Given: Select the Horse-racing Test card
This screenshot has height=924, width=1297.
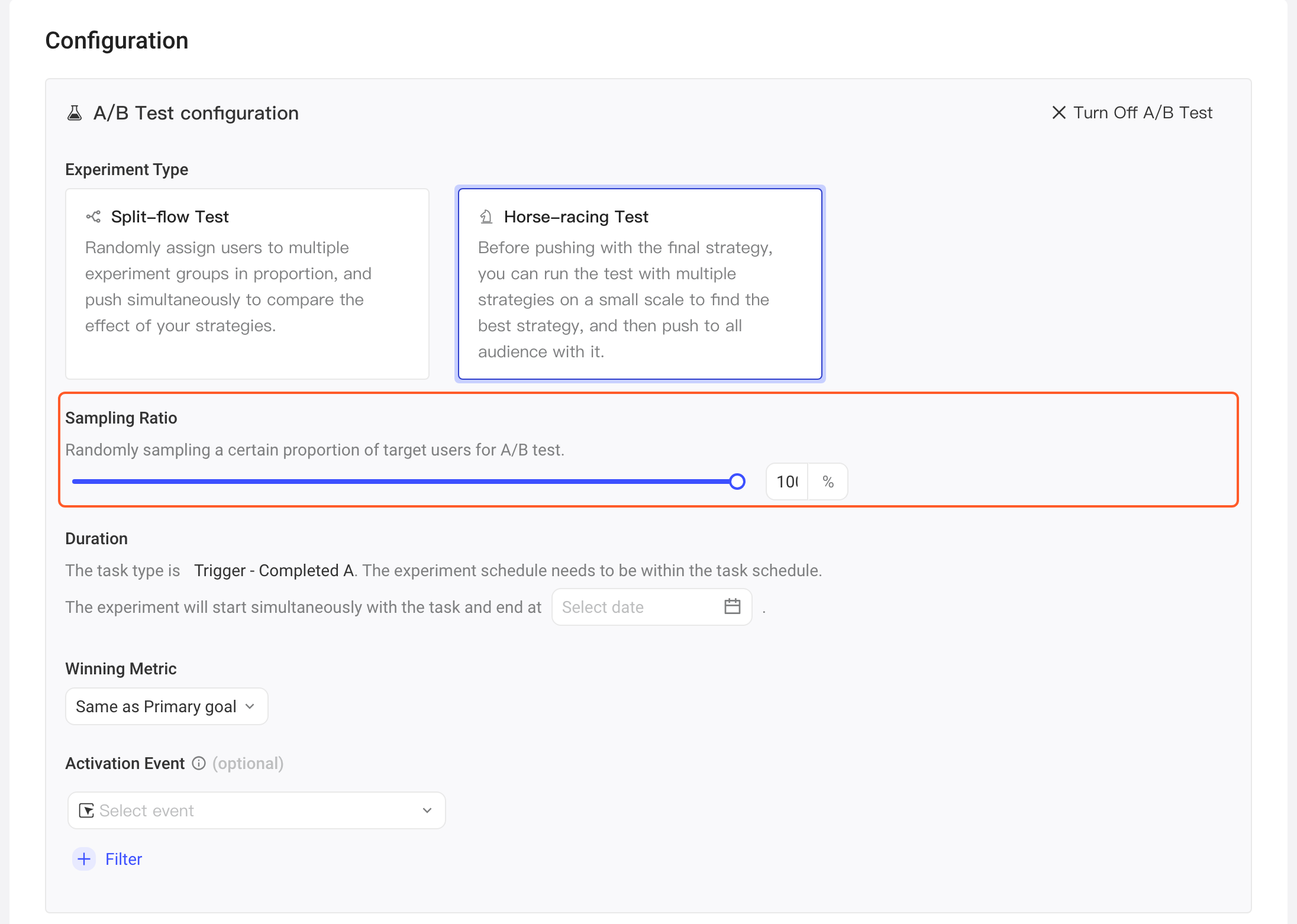Looking at the screenshot, I should tap(640, 284).
